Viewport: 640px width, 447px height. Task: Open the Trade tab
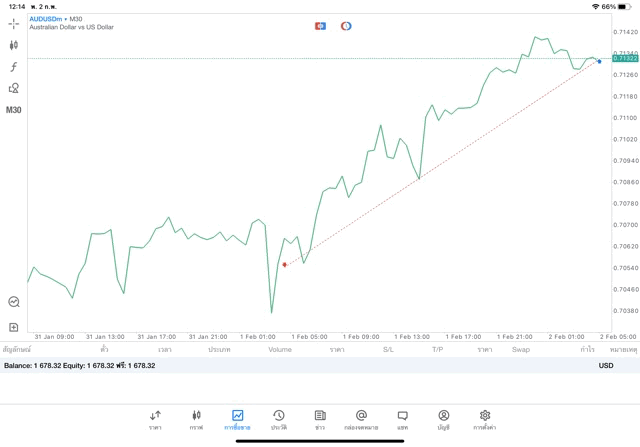(237, 419)
